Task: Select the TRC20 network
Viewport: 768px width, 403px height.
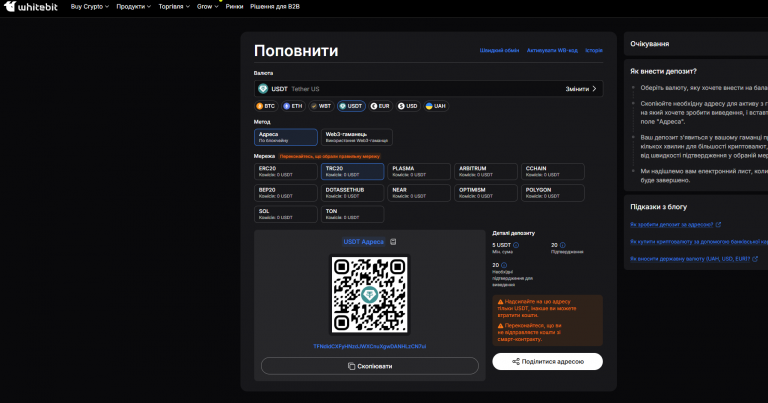Action: click(x=352, y=171)
